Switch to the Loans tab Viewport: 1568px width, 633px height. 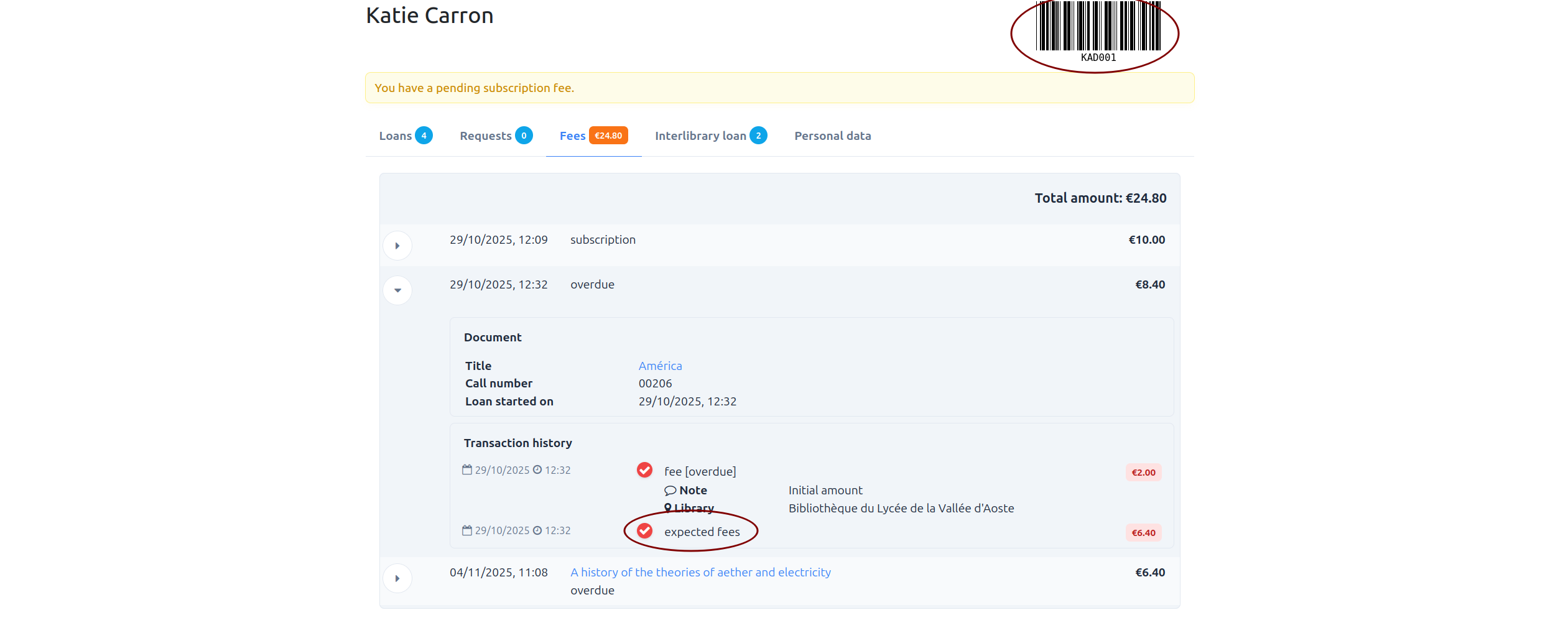[396, 135]
